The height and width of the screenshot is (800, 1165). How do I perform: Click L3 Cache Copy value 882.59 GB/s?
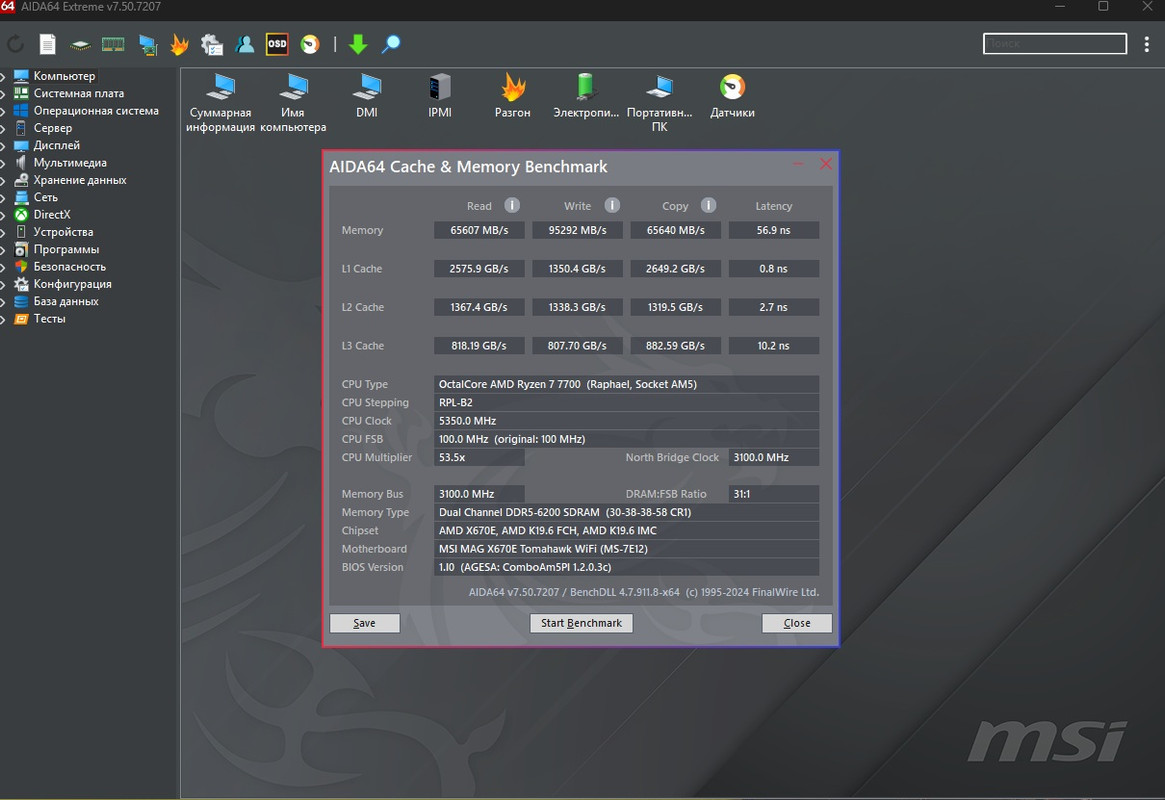(675, 345)
